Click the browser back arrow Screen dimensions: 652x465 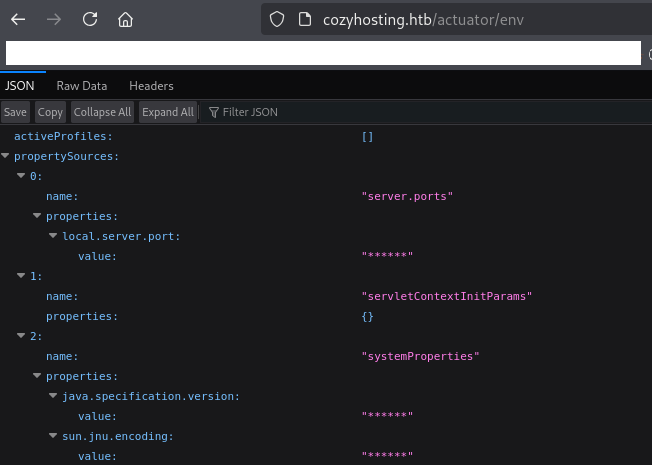click(19, 19)
